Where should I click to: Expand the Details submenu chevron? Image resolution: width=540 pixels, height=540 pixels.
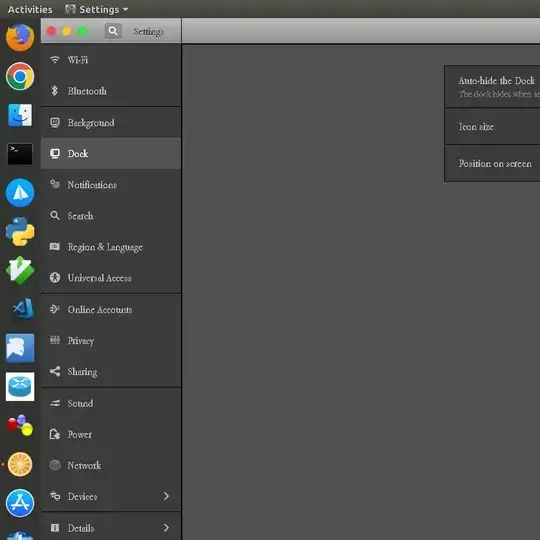[x=166, y=528]
